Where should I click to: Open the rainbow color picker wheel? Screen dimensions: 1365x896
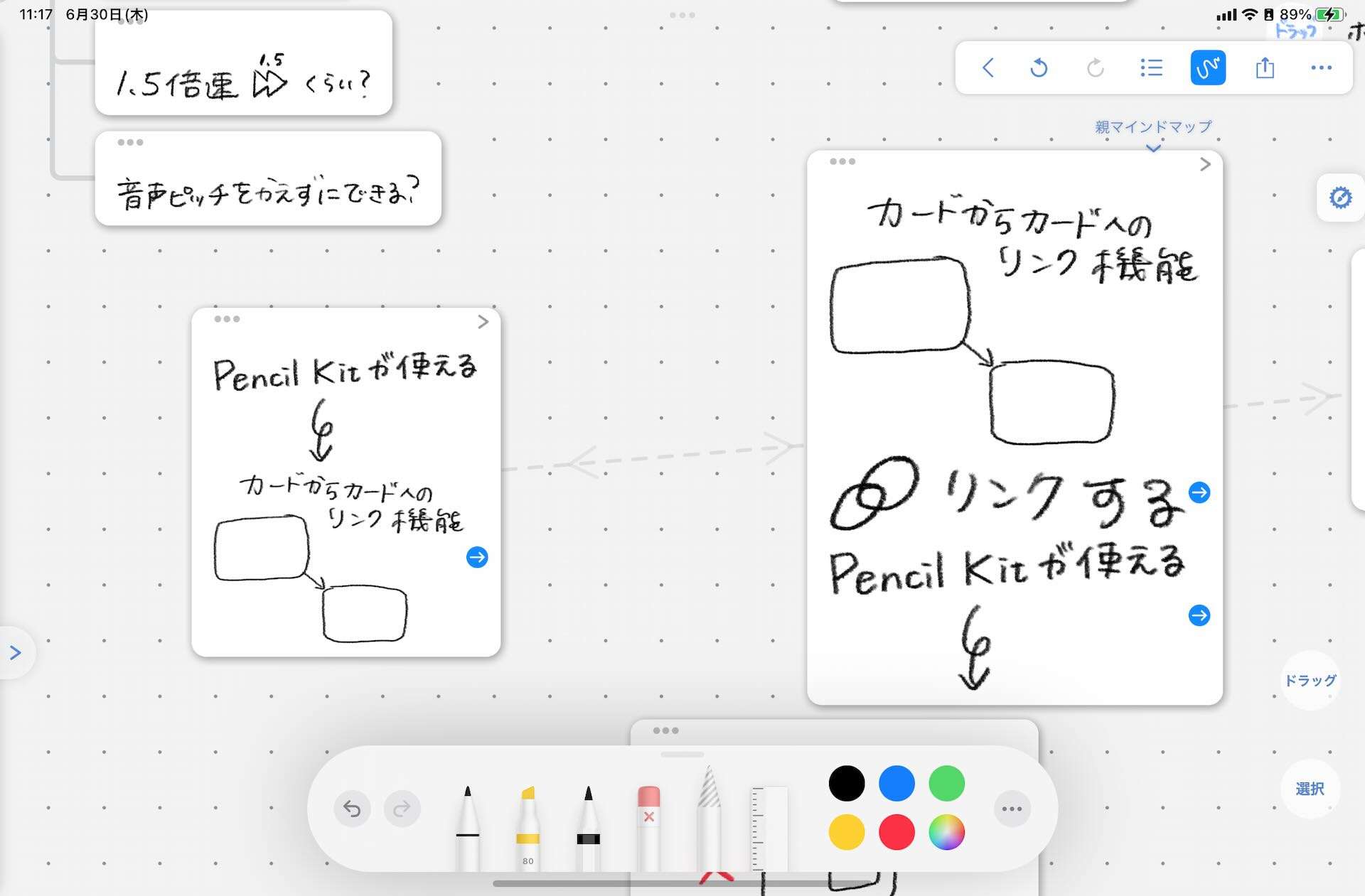946,832
